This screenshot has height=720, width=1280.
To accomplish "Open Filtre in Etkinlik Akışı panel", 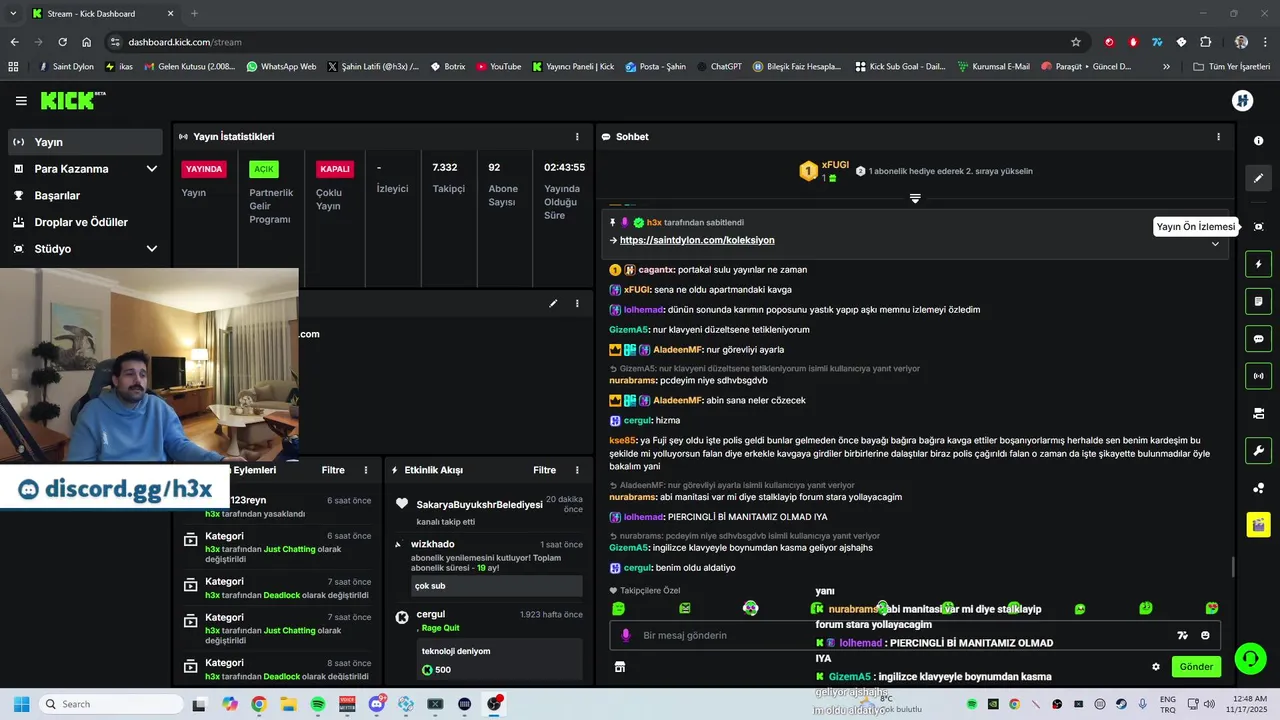I will [x=544, y=470].
